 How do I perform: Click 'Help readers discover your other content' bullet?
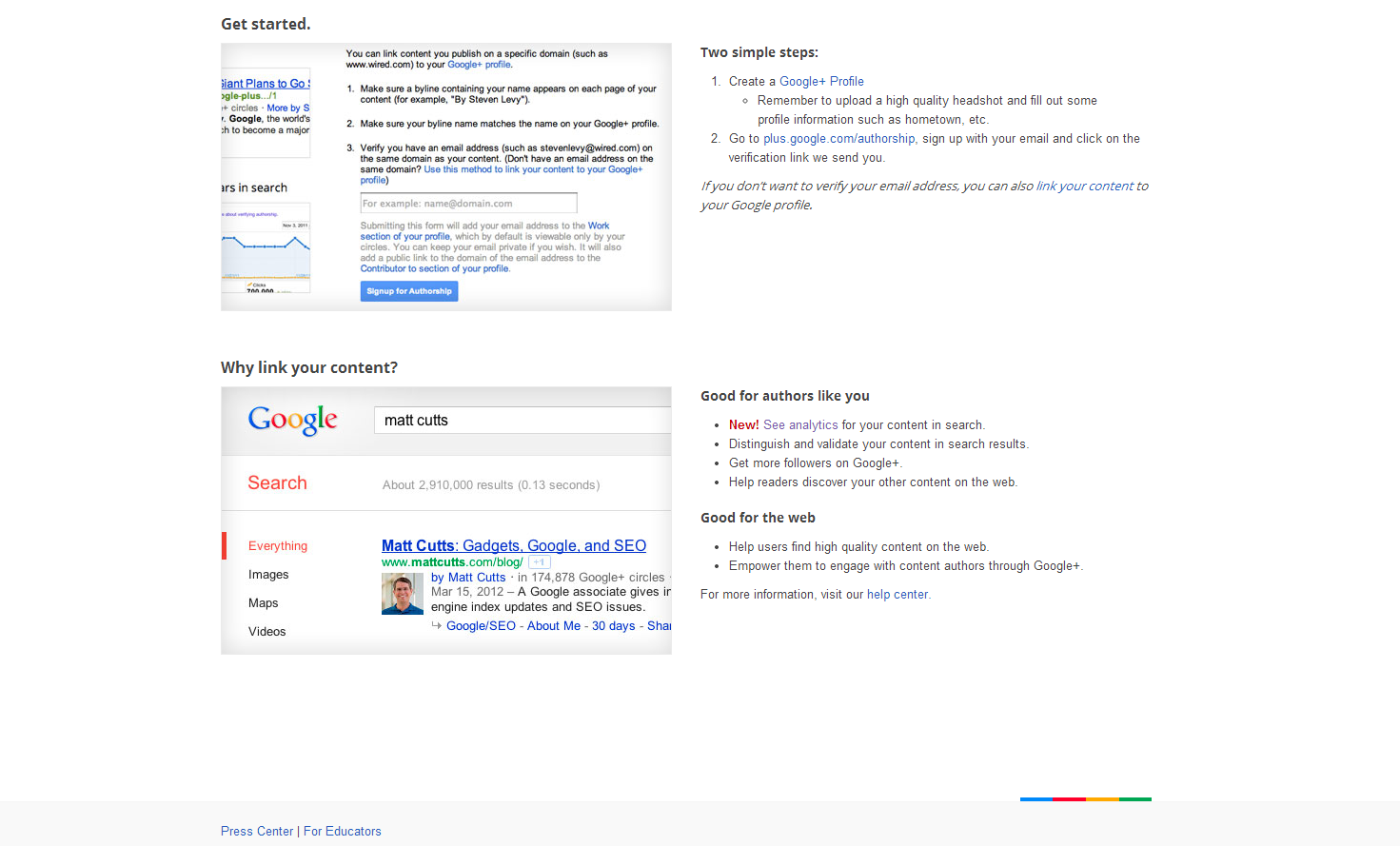point(873,482)
